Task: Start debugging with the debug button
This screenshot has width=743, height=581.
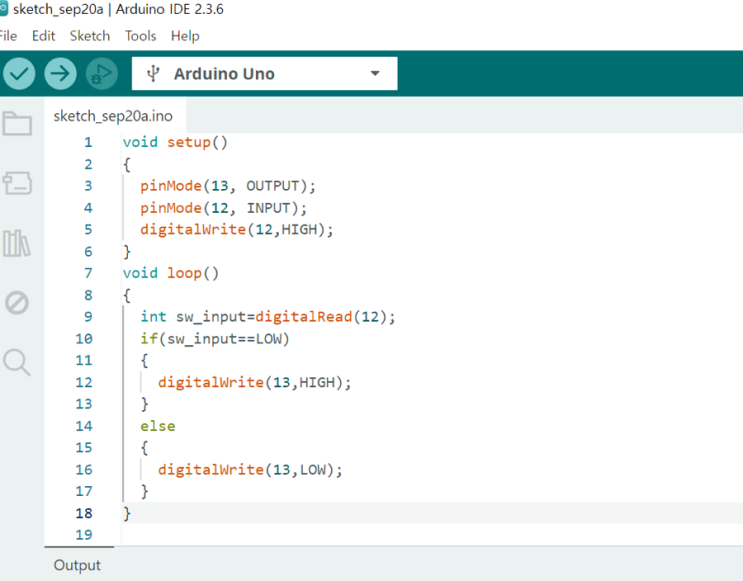Action: [101, 73]
